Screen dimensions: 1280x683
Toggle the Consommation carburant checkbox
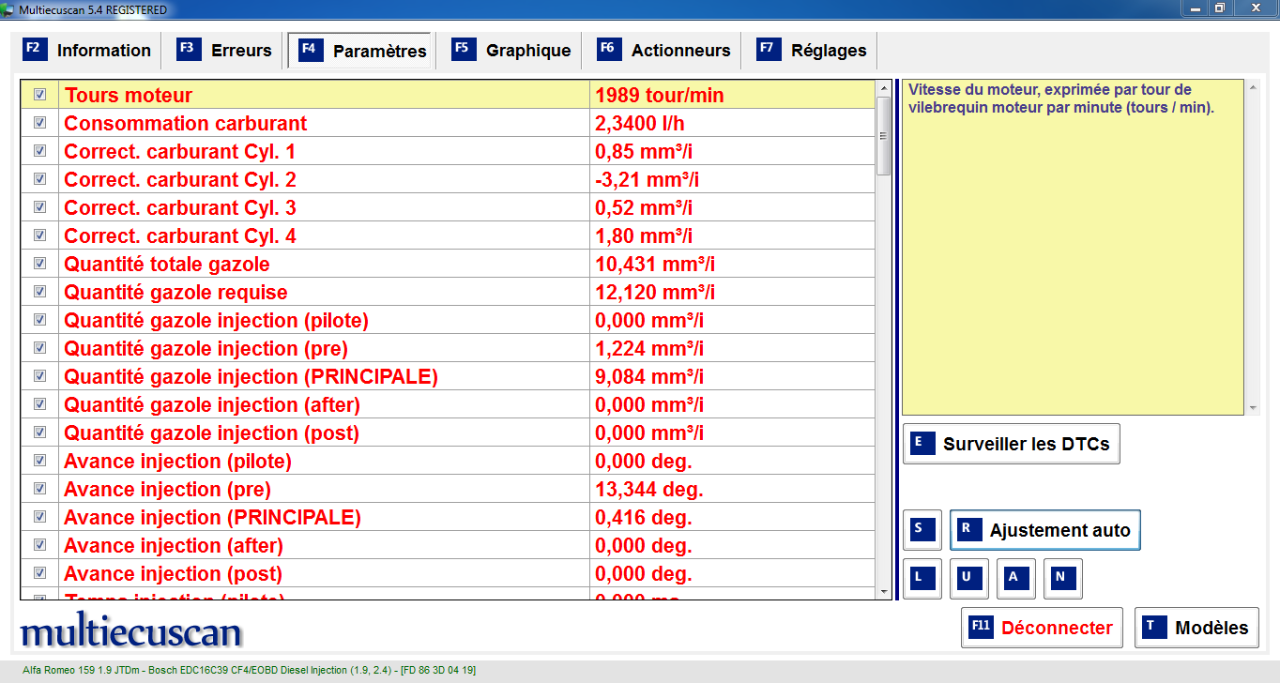click(x=40, y=123)
